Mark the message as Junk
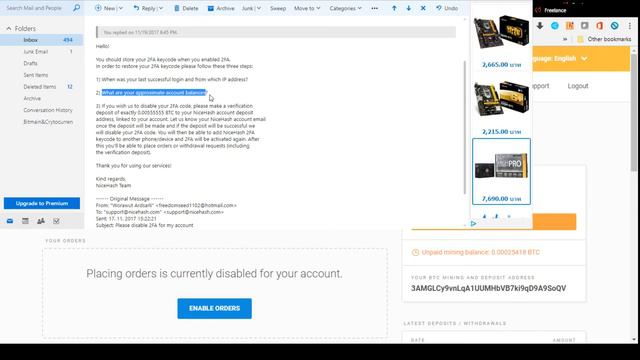 (247, 8)
